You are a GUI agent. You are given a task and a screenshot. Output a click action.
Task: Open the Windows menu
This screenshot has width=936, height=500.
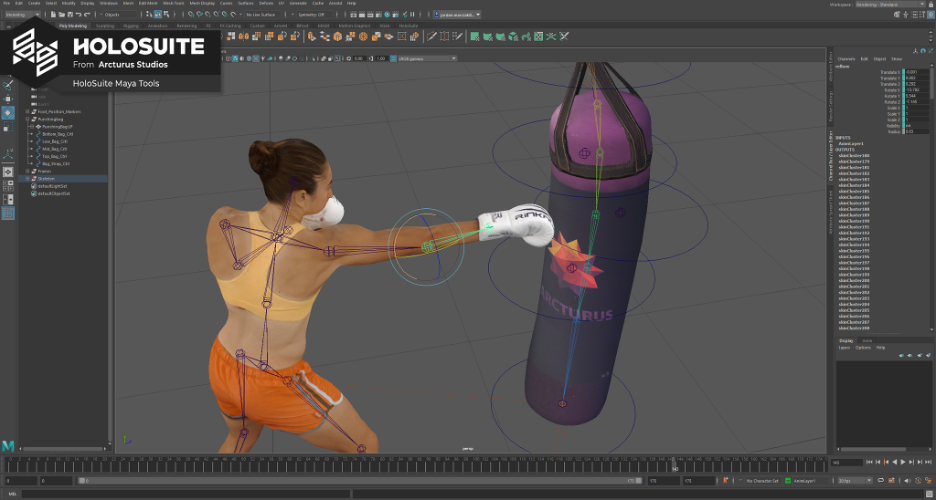coord(109,3)
